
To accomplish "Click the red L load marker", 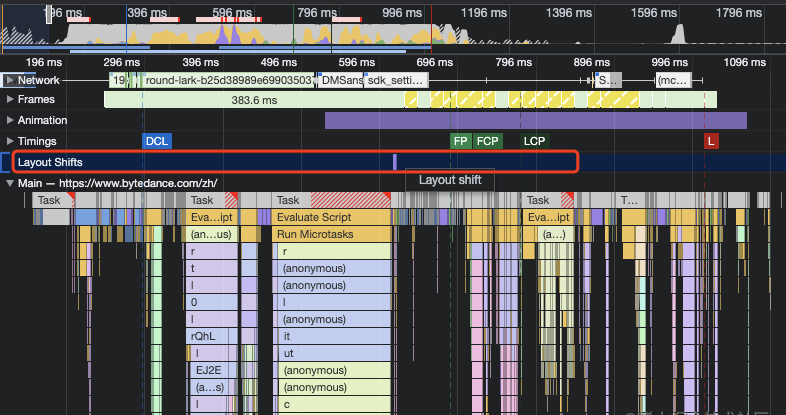I will pyautogui.click(x=711, y=141).
